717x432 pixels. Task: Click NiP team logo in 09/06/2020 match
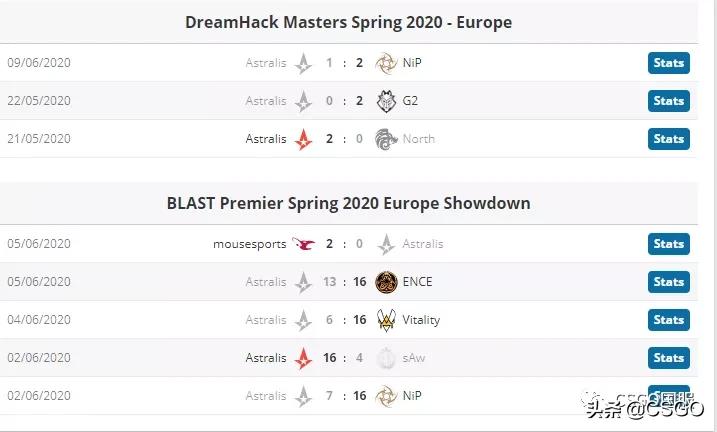(386, 63)
